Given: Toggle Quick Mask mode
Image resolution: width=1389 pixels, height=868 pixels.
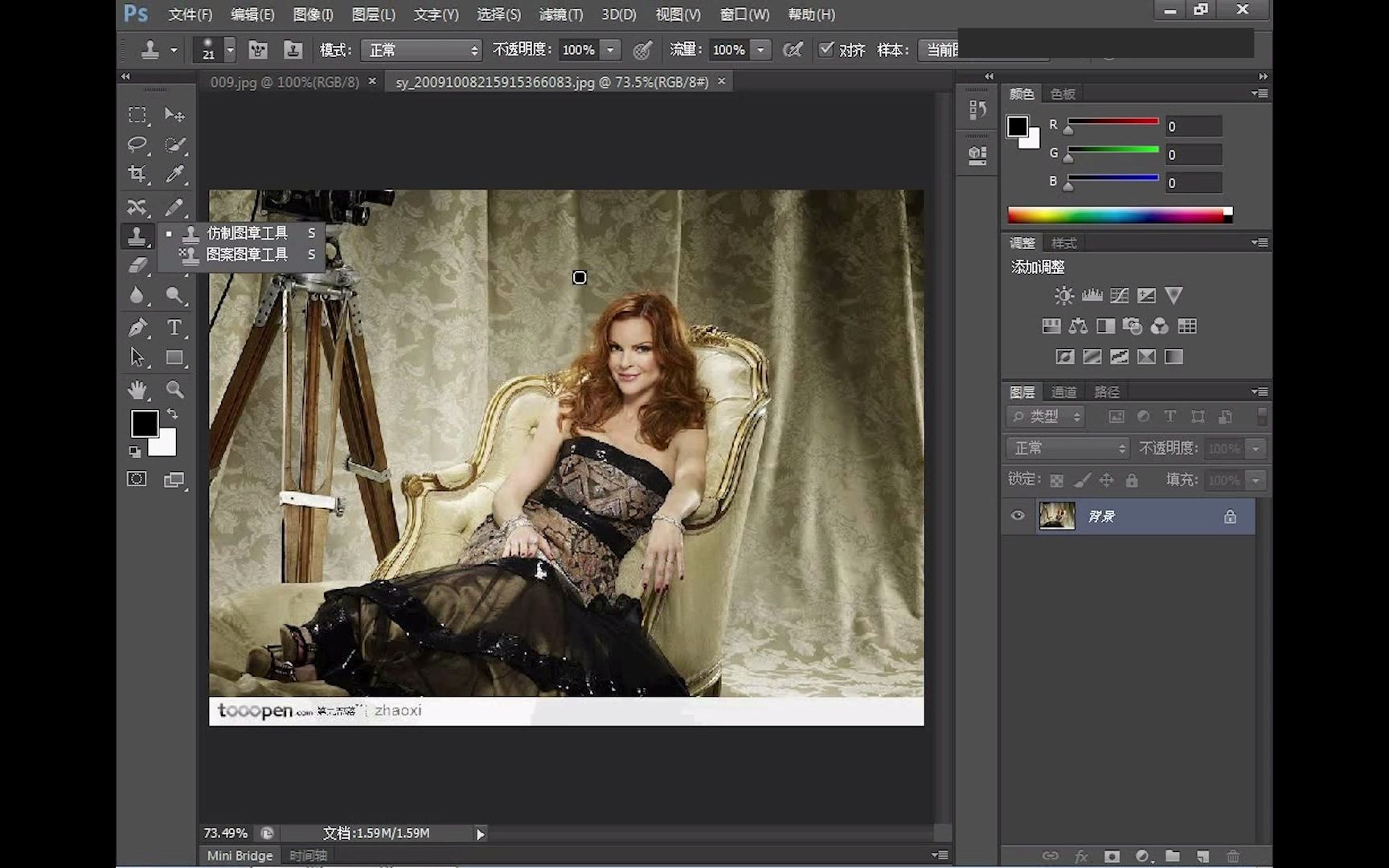Looking at the screenshot, I should 137,480.
